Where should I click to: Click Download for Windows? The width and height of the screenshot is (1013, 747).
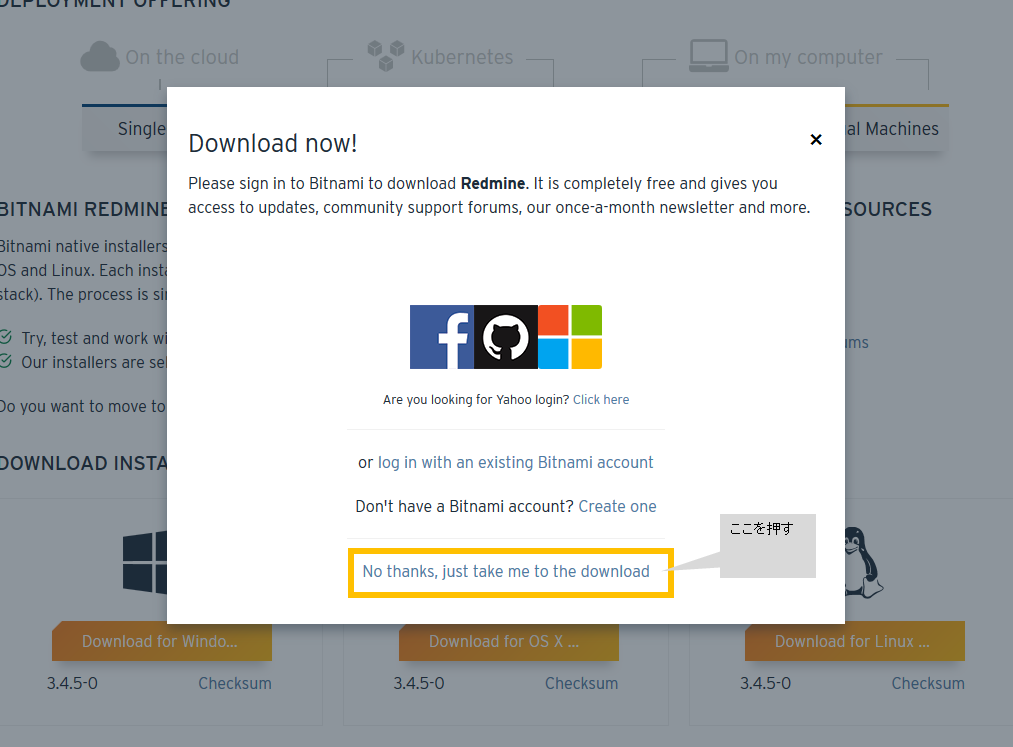click(161, 641)
